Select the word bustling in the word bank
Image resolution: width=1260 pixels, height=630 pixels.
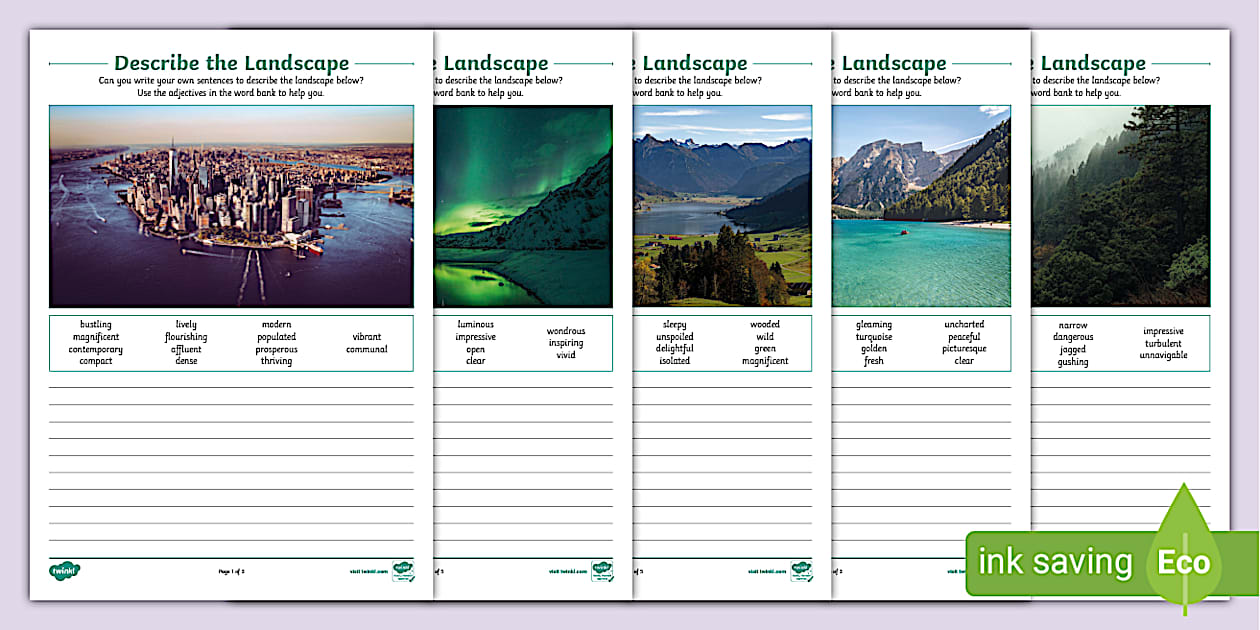[x=96, y=324]
